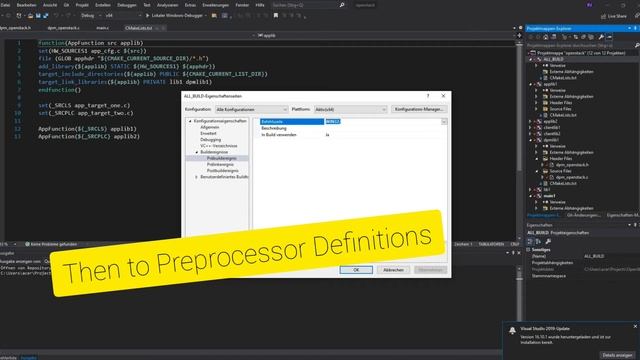Click the dialog help question mark
Screen dimensions: 640x360
[x=428, y=96]
